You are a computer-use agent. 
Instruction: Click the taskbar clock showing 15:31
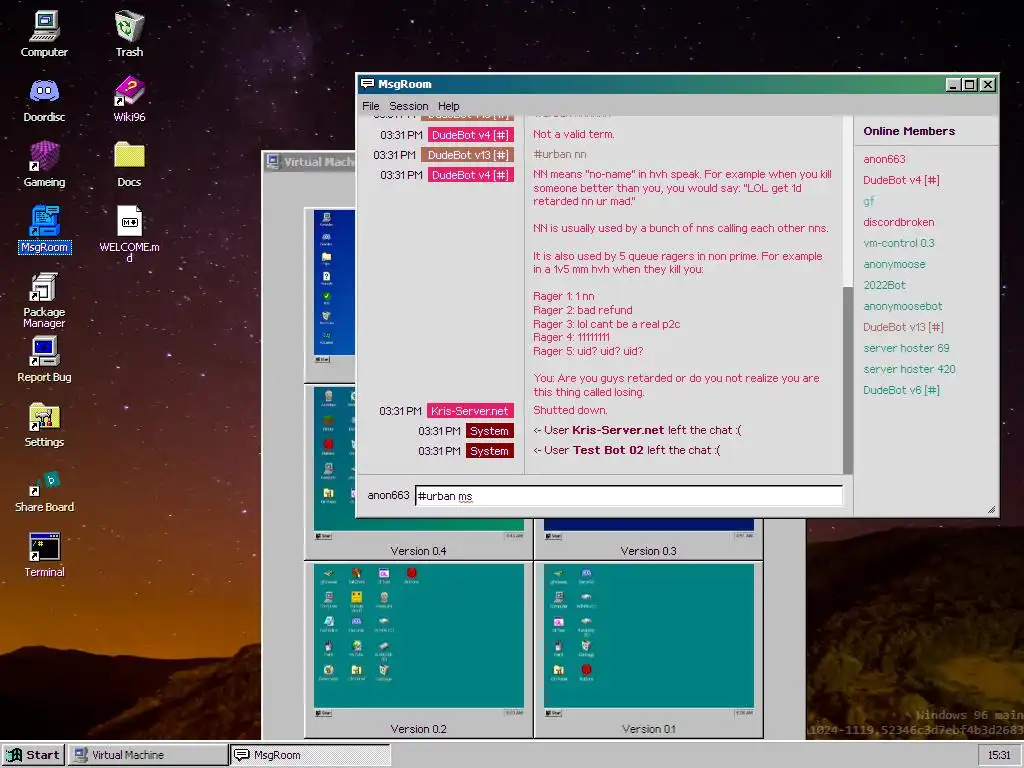click(999, 755)
